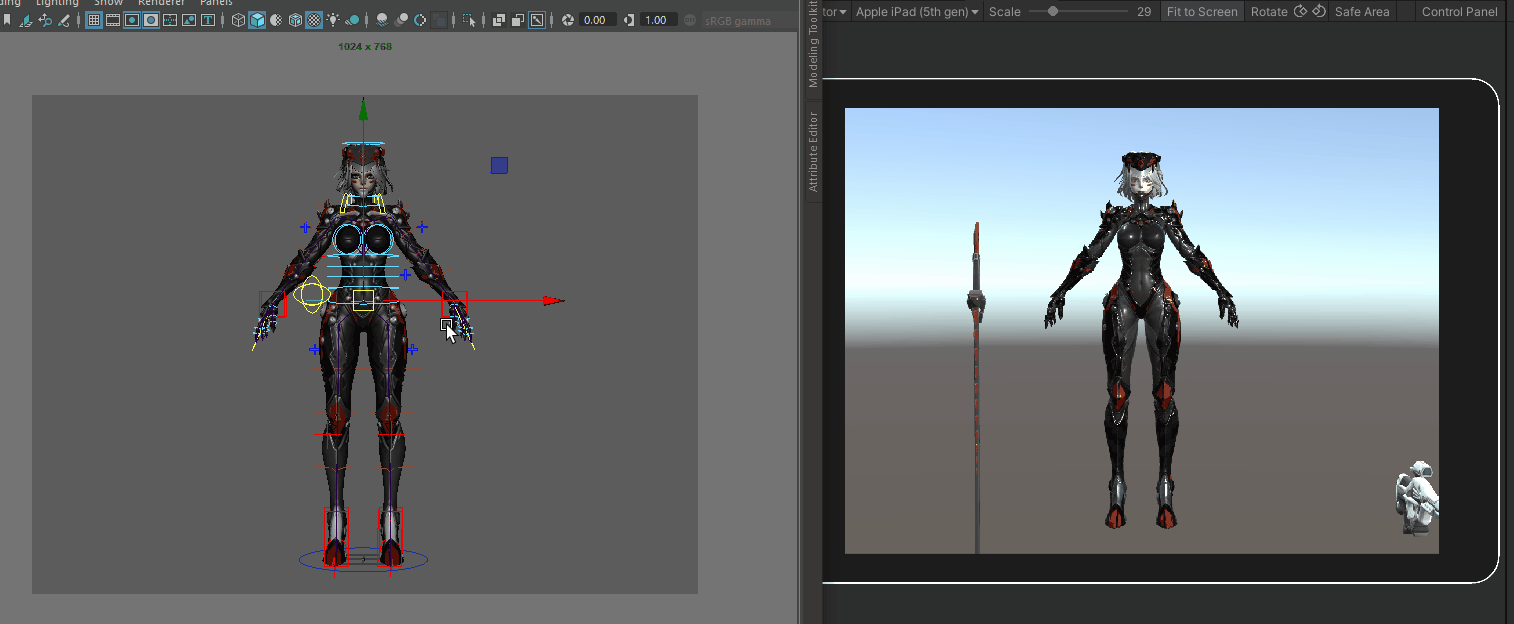Click the grease pencil icon
The width and height of the screenshot is (1514, 624).
(x=65, y=20)
